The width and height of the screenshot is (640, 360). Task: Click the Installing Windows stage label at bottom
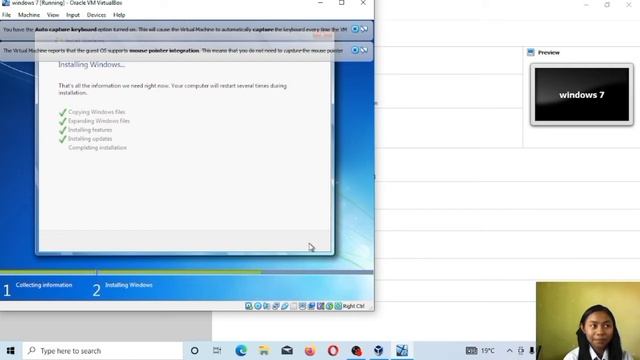[129, 285]
